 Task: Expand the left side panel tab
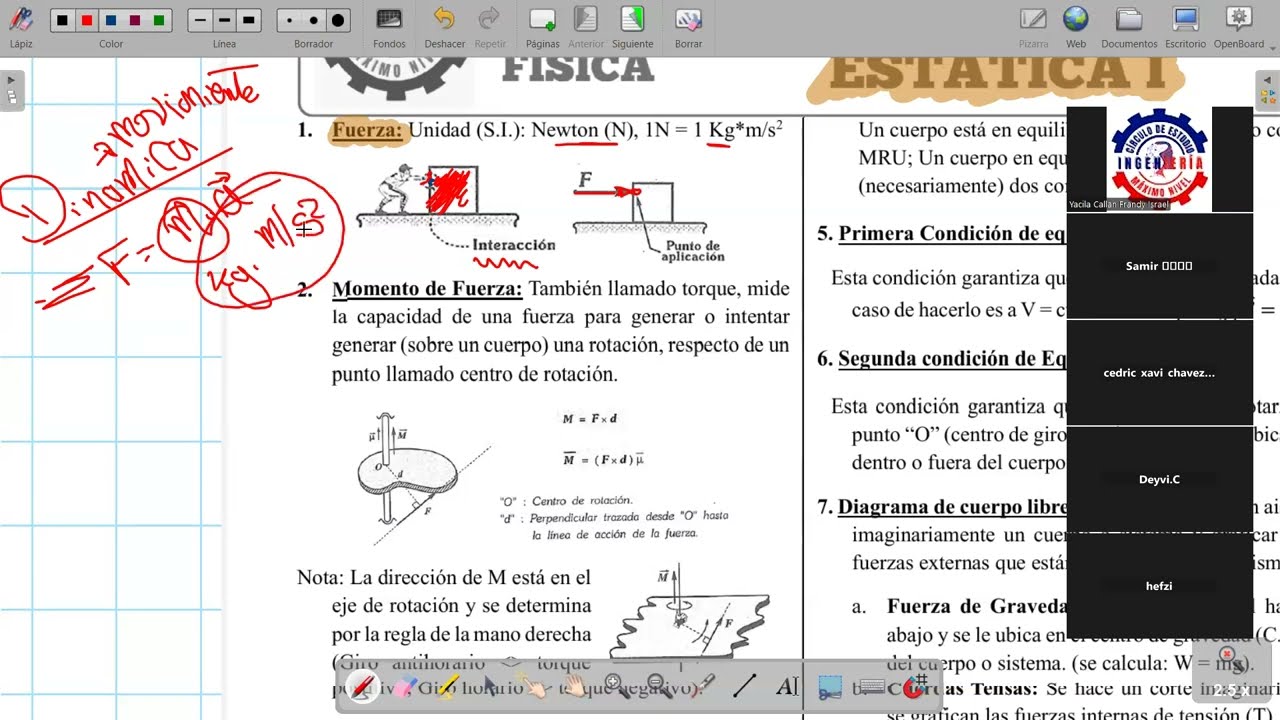coord(11,89)
